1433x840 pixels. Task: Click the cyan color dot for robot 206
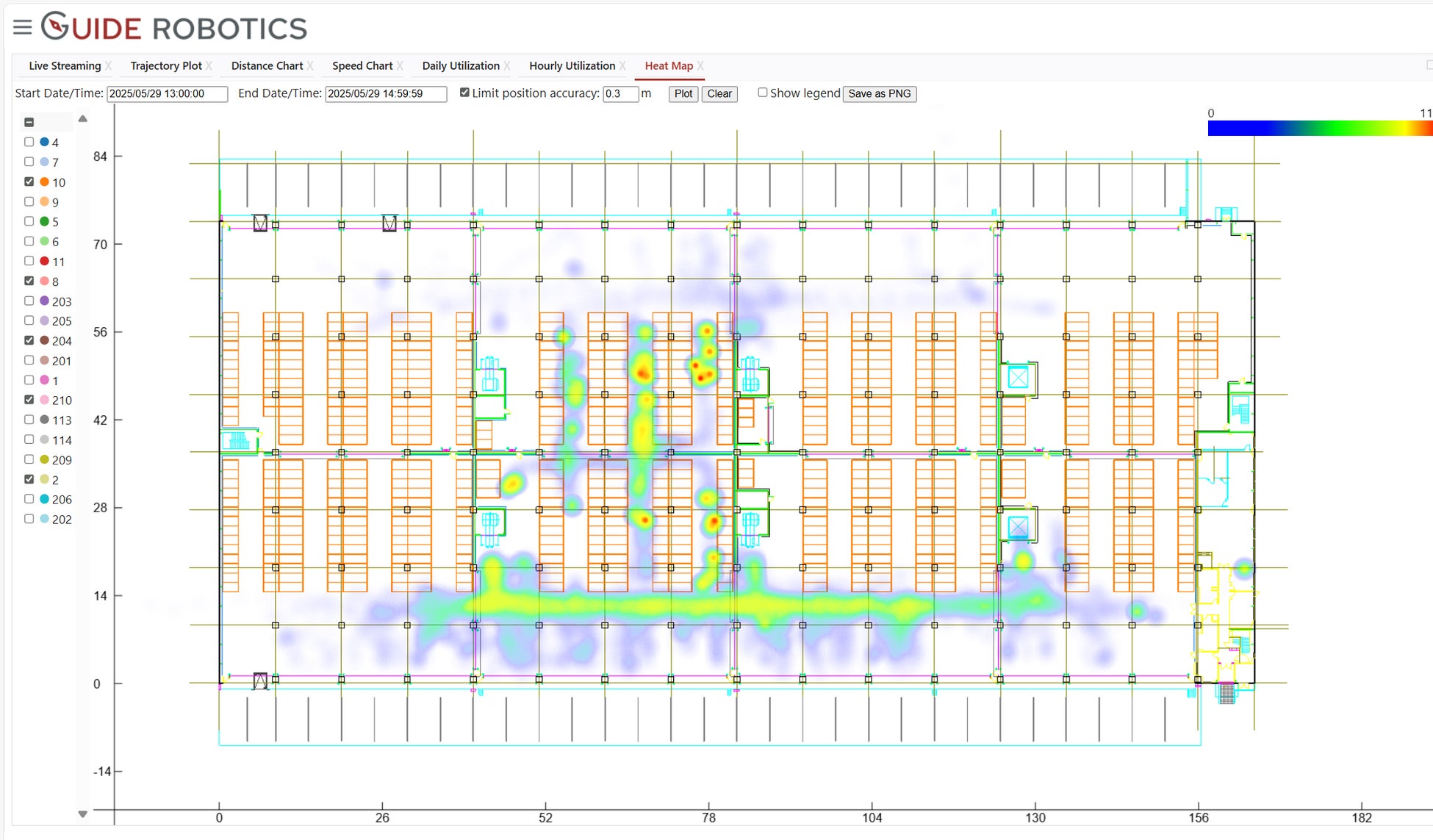click(44, 499)
